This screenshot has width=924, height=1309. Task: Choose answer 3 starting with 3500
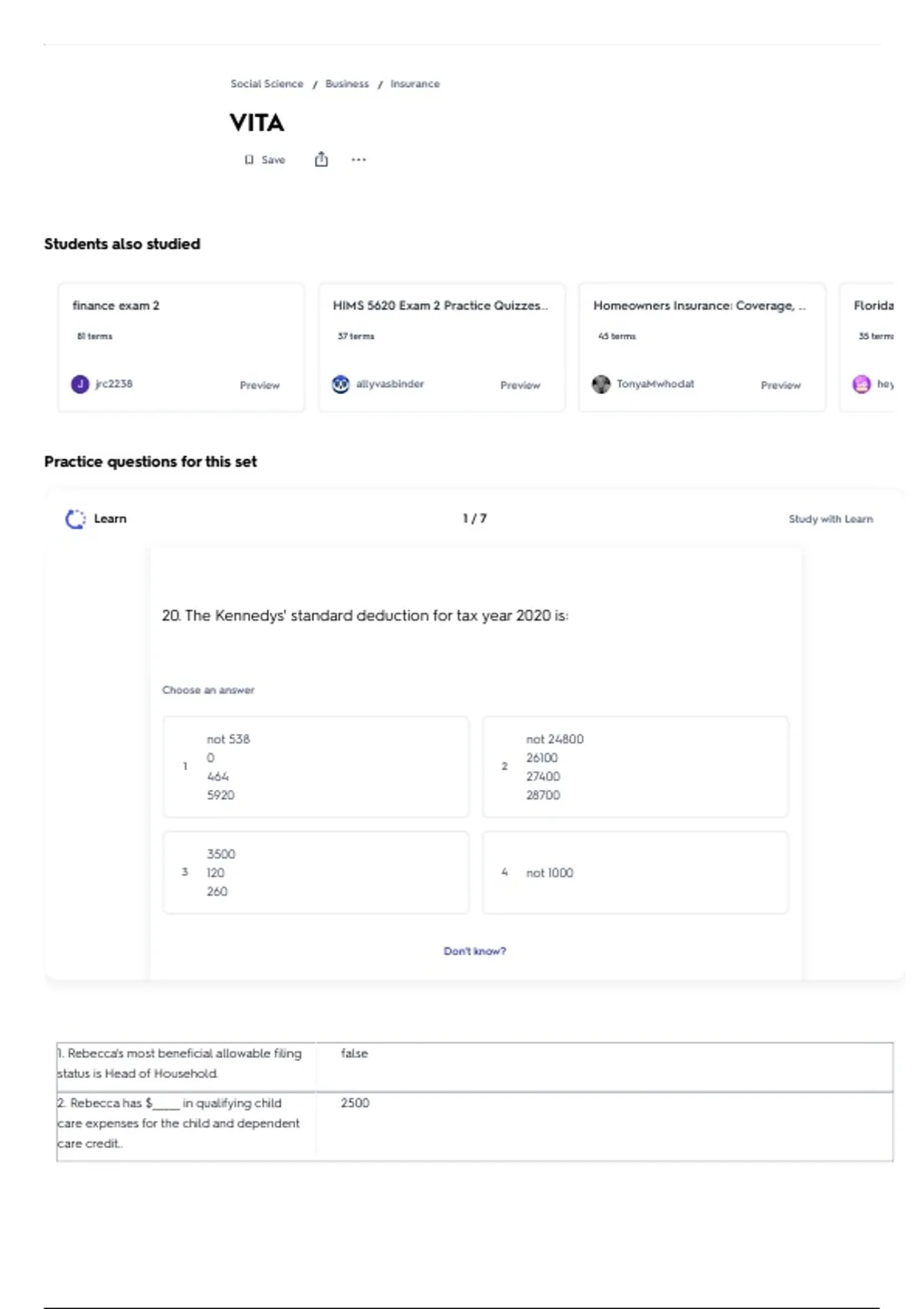pos(316,872)
